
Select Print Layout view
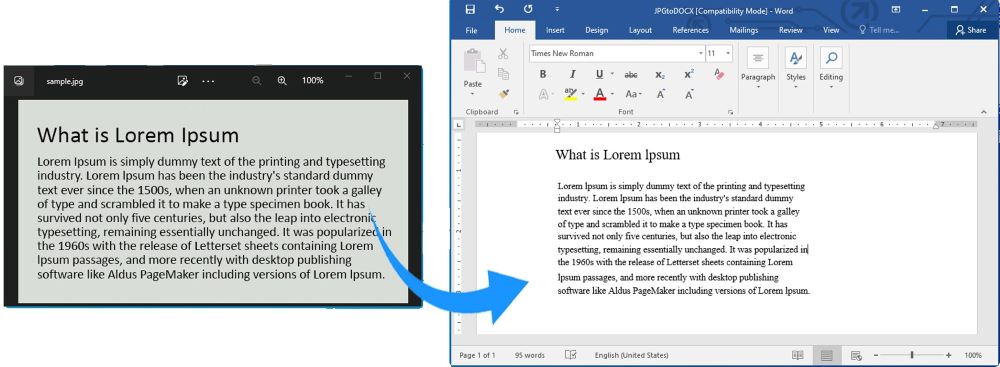pyautogui.click(x=826, y=355)
